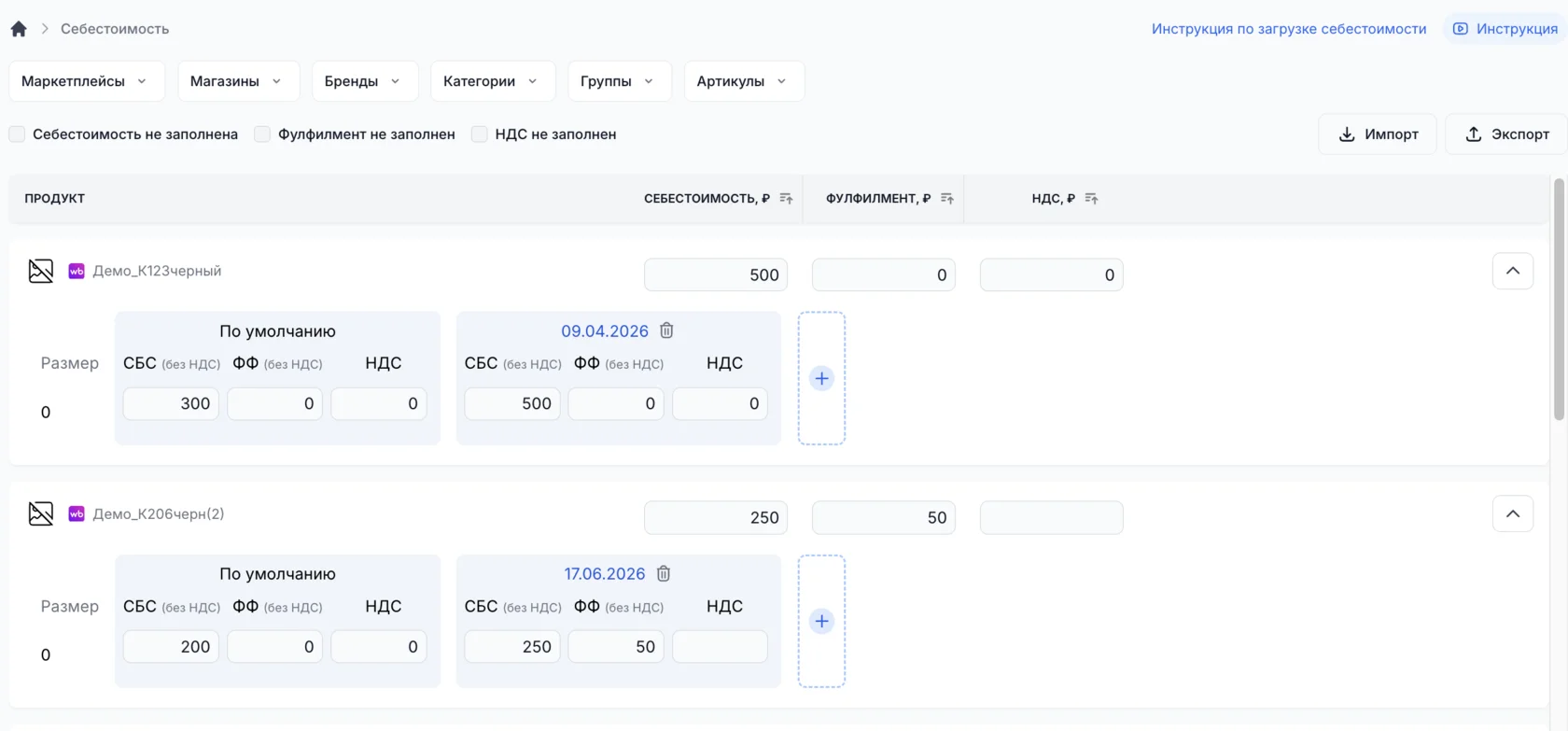Click WB marketplace badge for Демо_К123черный
The width and height of the screenshot is (1568, 731).
[77, 271]
